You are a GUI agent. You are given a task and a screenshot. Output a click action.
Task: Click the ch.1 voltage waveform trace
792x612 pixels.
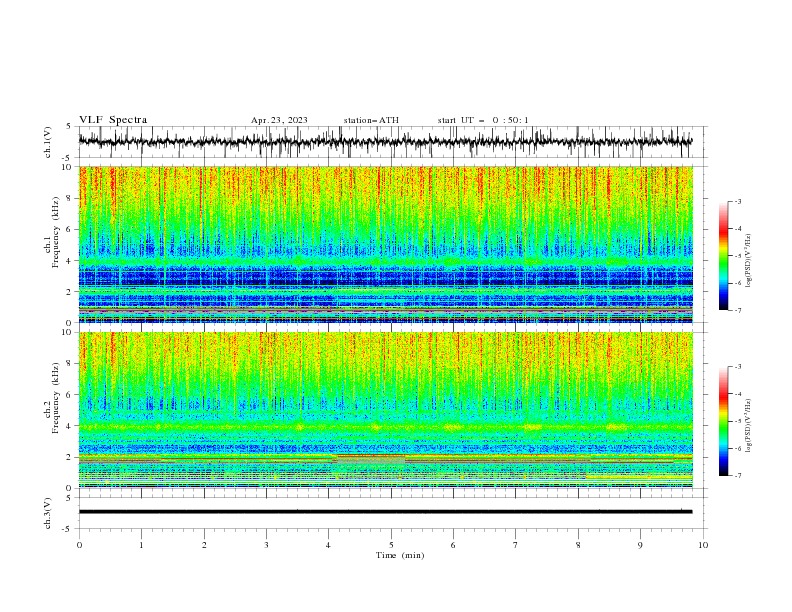385,141
